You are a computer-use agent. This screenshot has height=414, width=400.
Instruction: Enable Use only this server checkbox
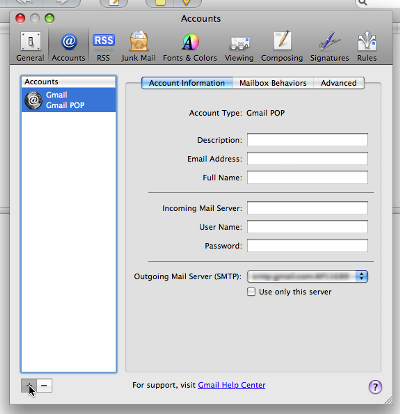pyautogui.click(x=251, y=292)
